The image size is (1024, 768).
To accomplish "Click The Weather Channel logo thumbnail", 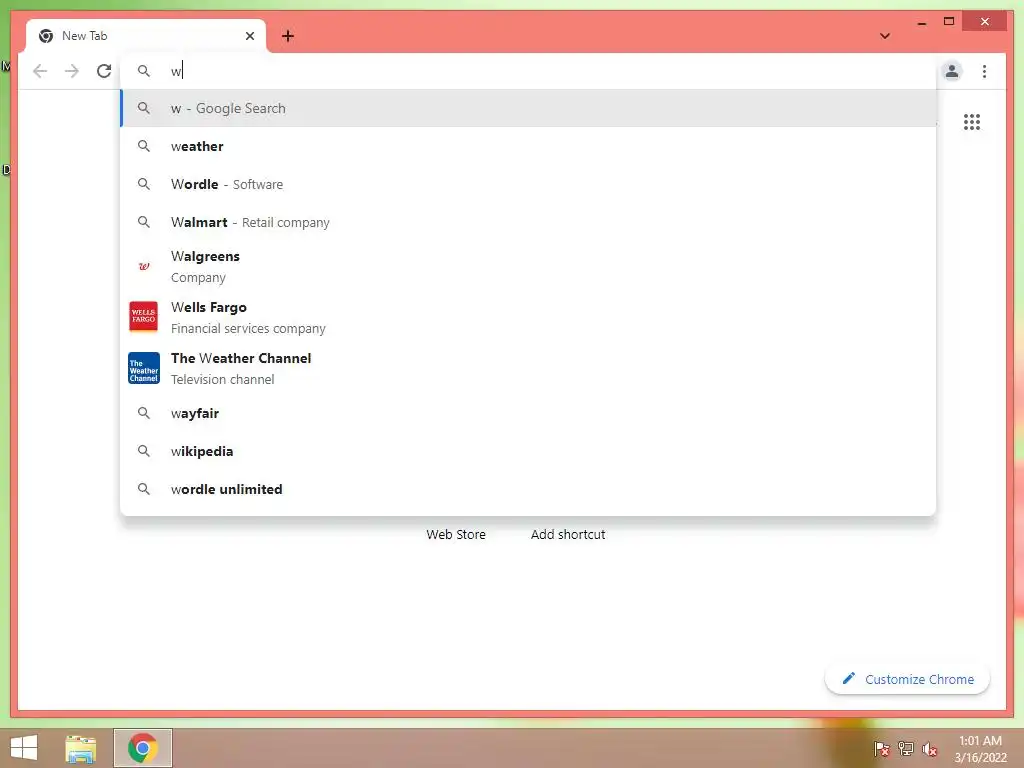I will tap(144, 368).
